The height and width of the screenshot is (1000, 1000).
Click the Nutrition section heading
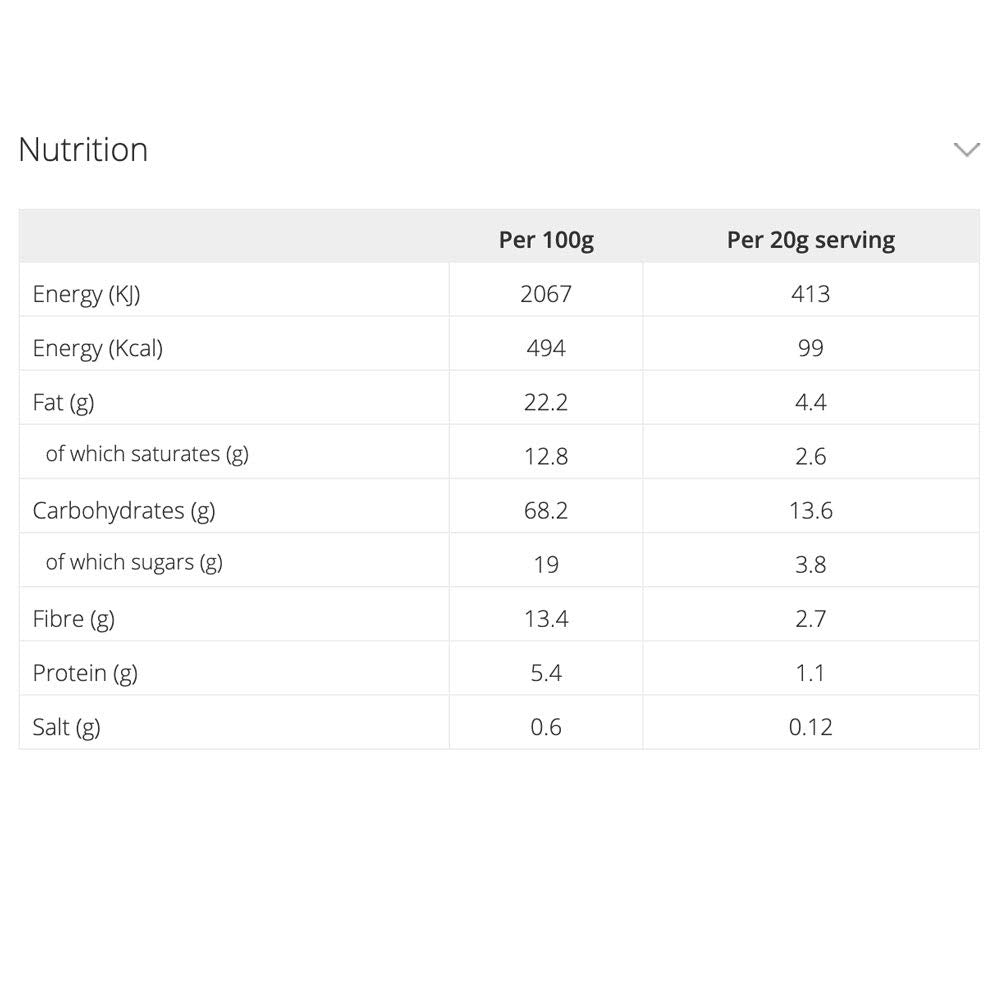coord(83,150)
